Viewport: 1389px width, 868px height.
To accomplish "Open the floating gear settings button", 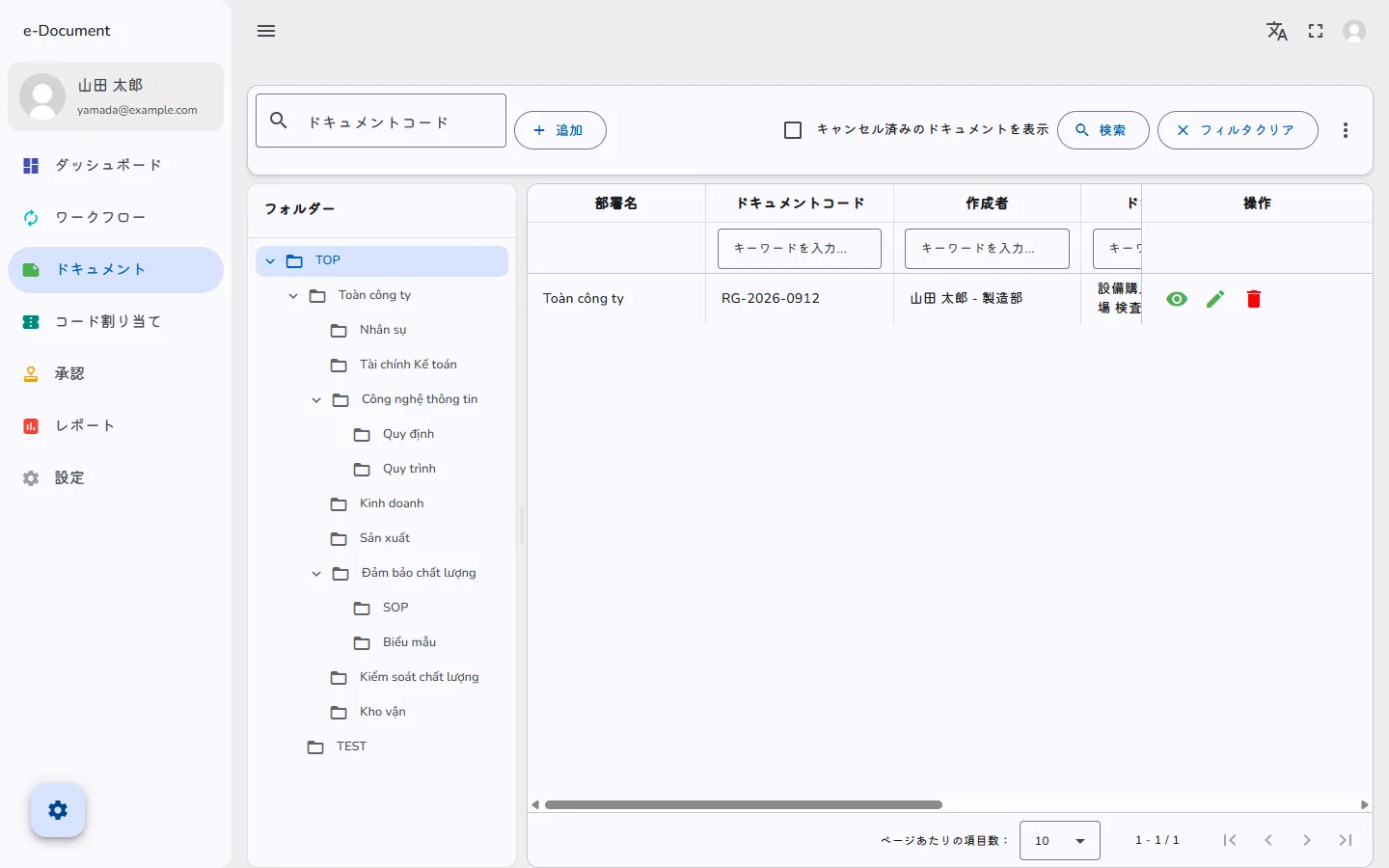I will coord(58,810).
